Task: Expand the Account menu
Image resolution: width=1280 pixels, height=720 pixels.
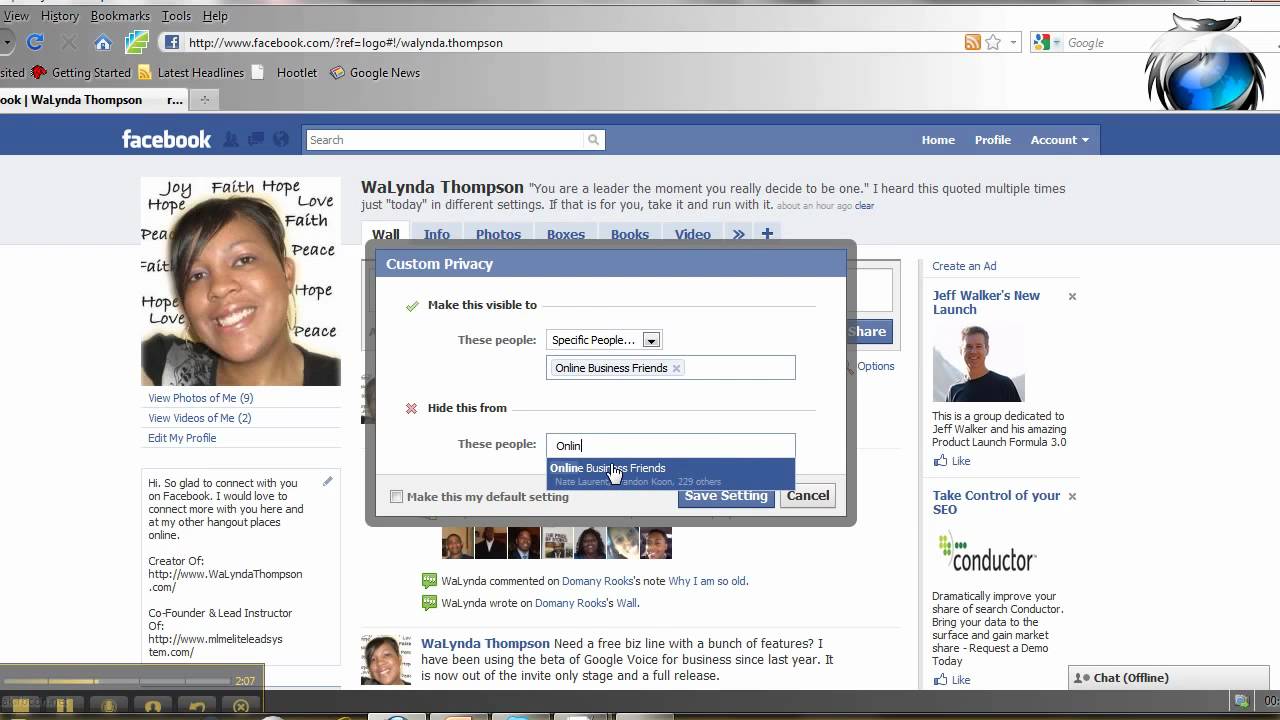Action: [x=1059, y=140]
